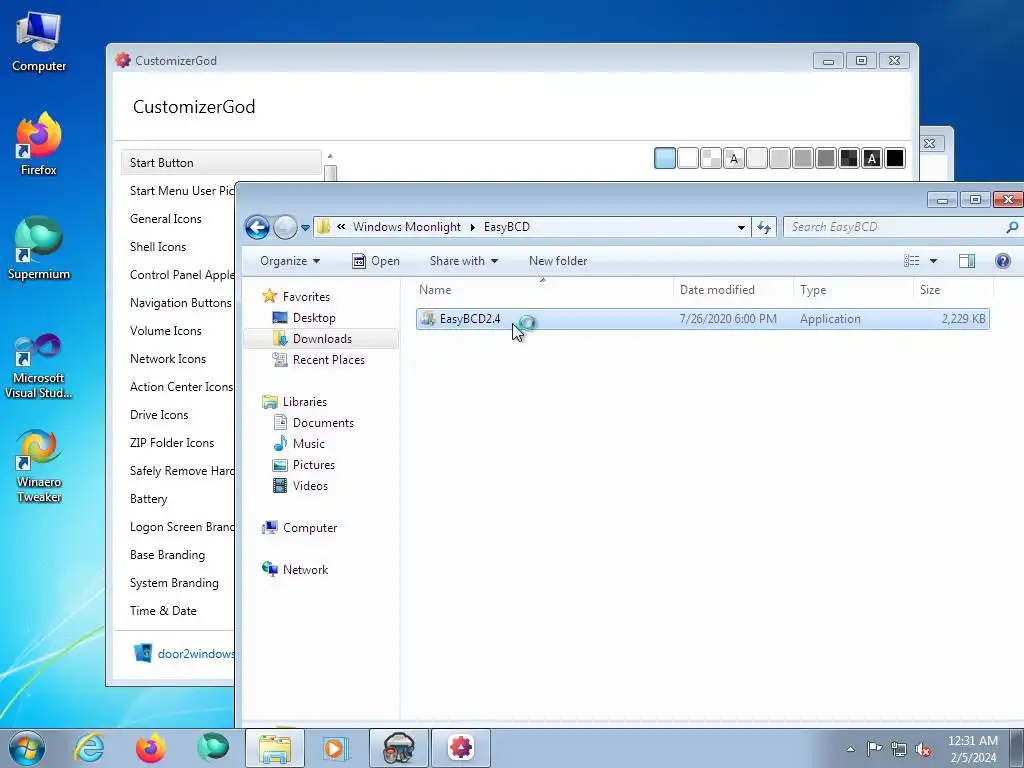The image size is (1024, 768).
Task: Sort by the Size column header
Action: pyautogui.click(x=953, y=290)
